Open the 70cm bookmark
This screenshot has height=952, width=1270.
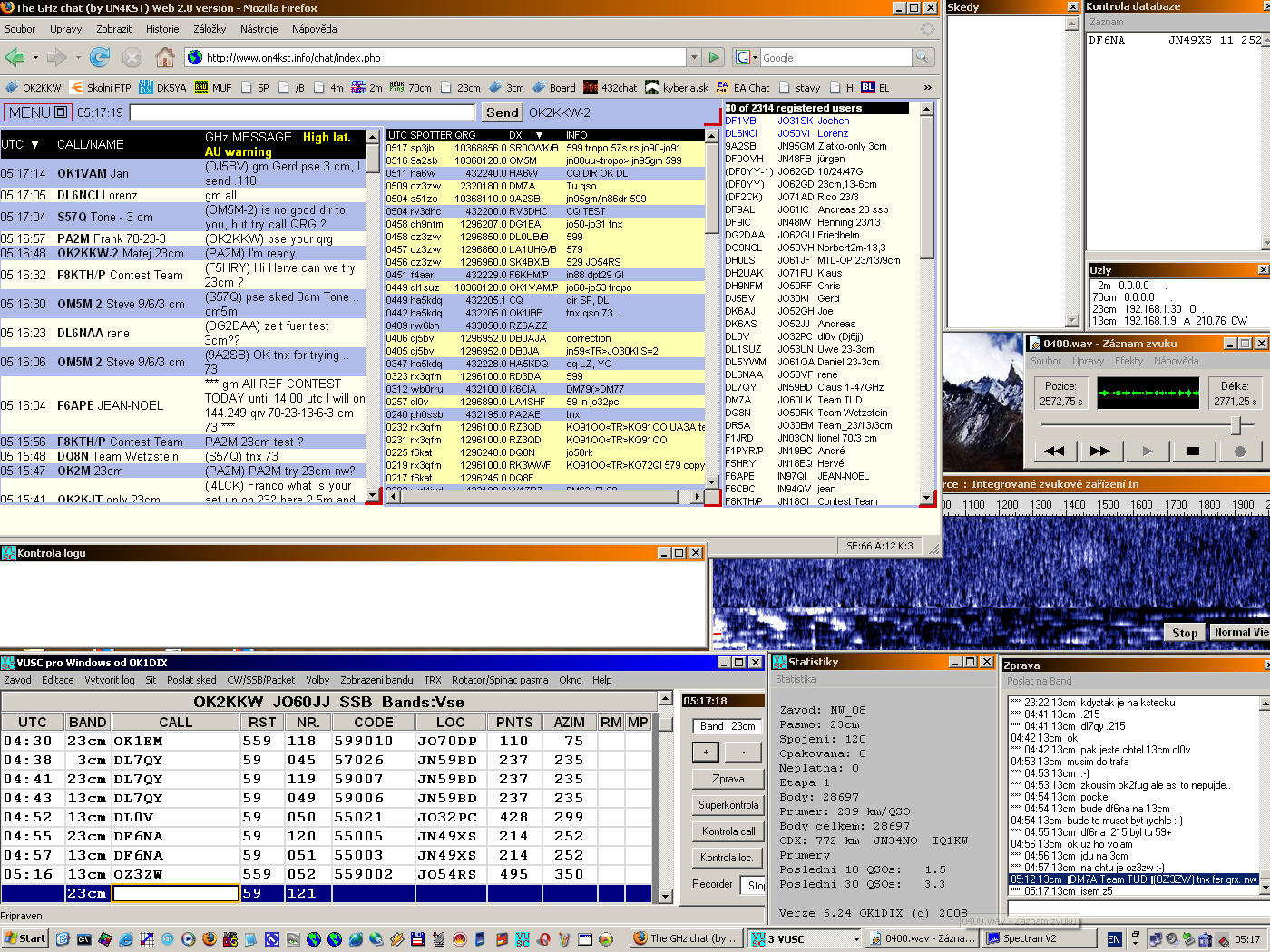coord(411,88)
